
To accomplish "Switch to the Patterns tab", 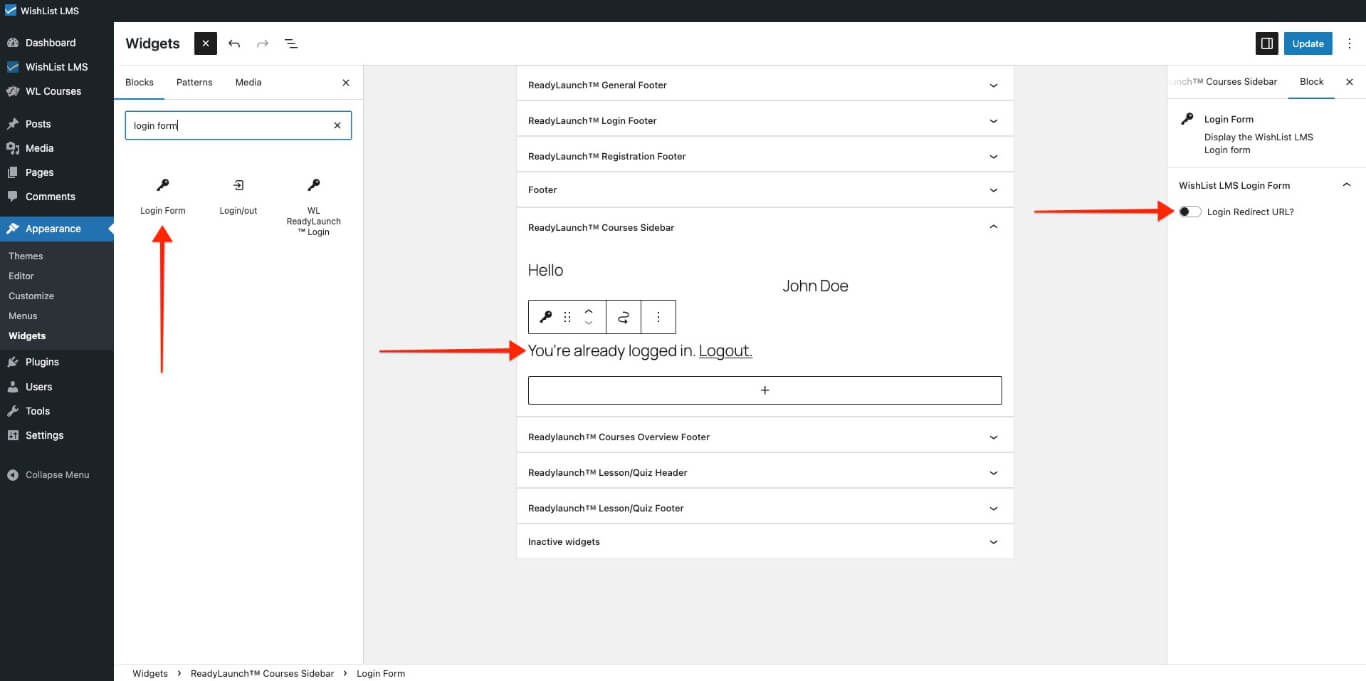I will point(194,82).
